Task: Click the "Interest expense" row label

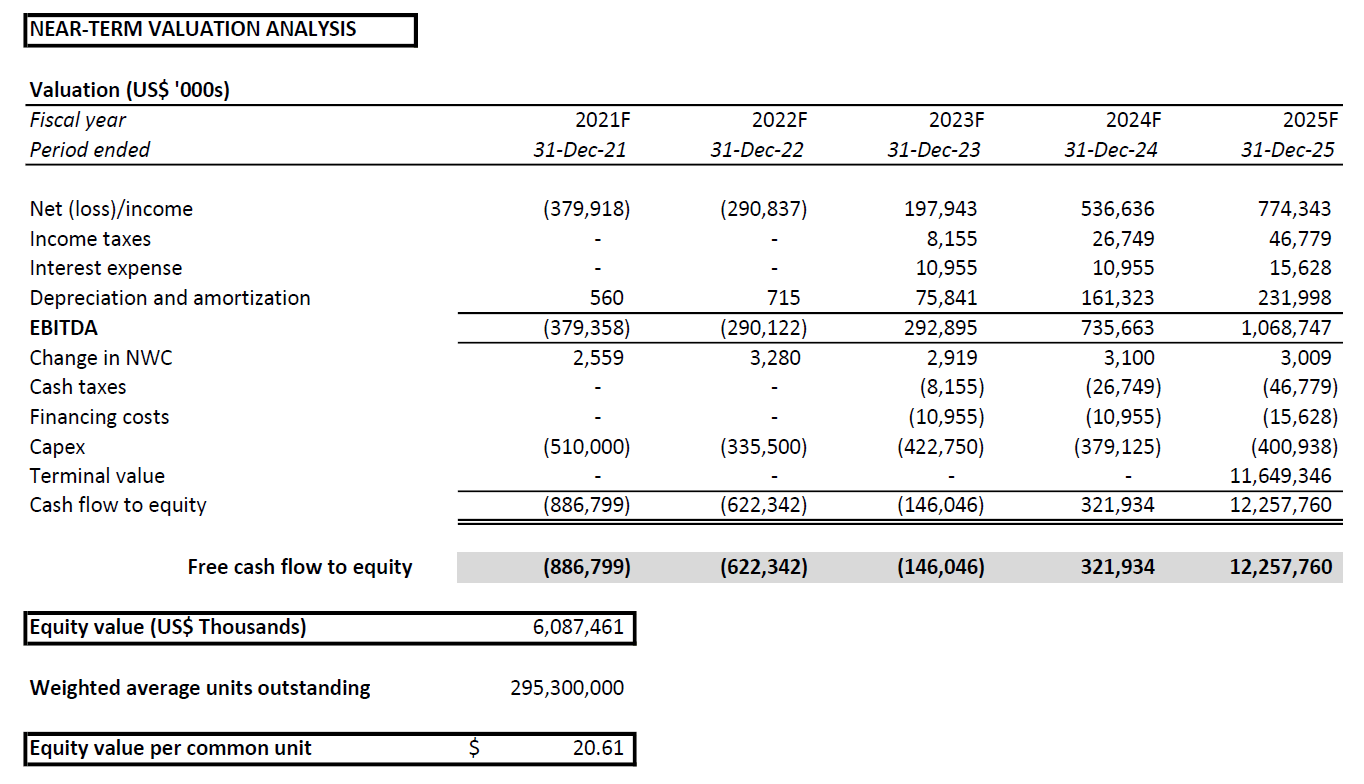Action: point(106,268)
